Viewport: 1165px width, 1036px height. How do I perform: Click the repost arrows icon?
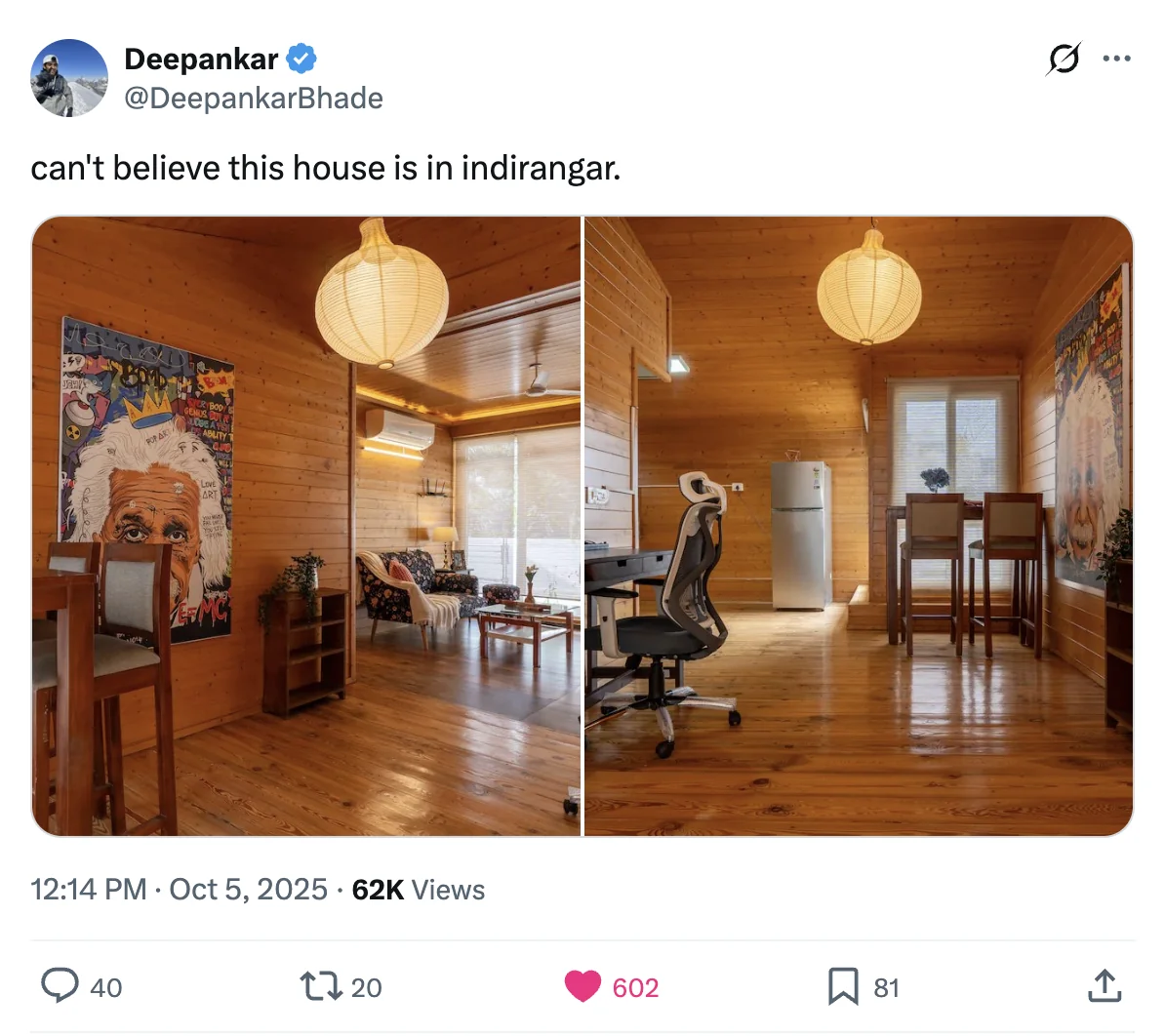321,986
